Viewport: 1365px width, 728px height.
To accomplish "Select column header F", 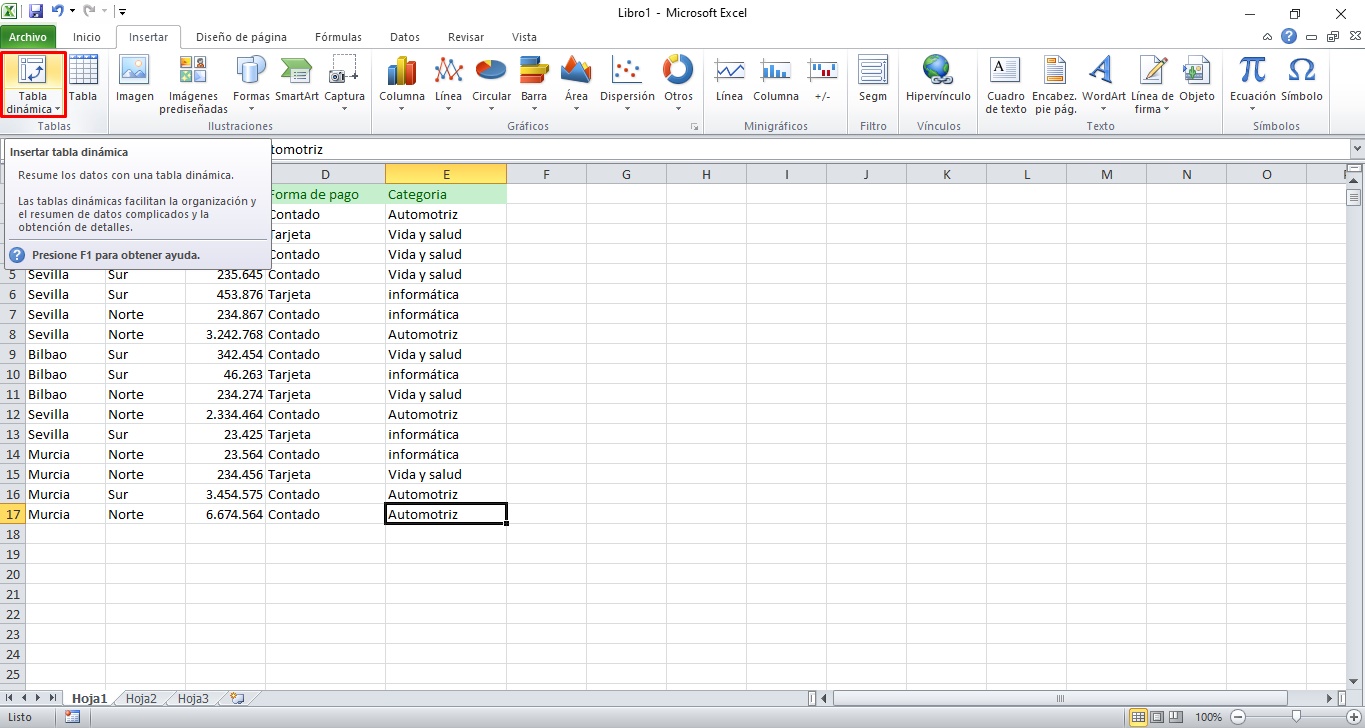I will tap(546, 174).
